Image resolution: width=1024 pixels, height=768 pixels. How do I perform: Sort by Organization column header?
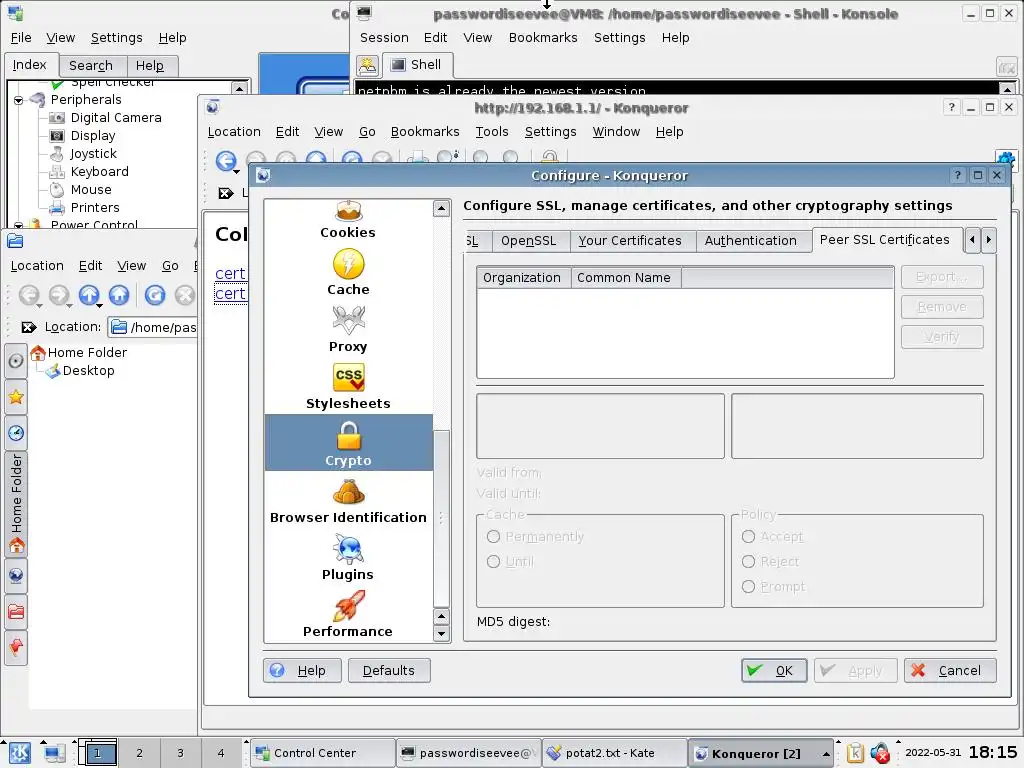click(x=524, y=278)
